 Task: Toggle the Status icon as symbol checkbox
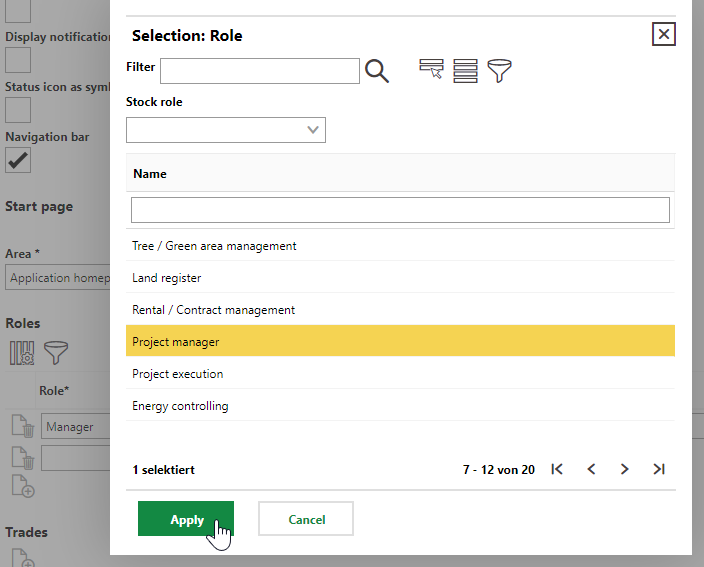pyautogui.click(x=18, y=110)
